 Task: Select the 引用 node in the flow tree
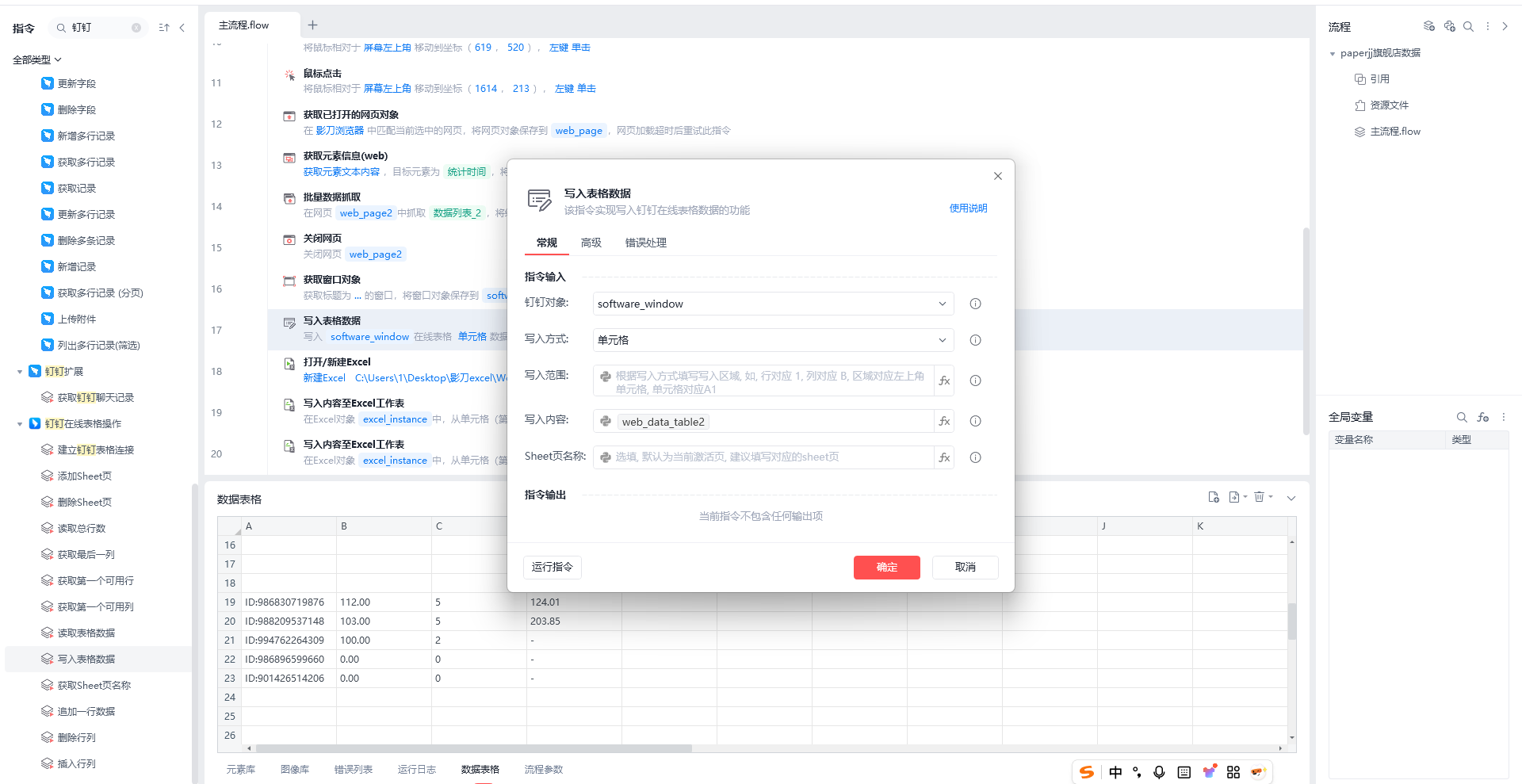[1379, 79]
